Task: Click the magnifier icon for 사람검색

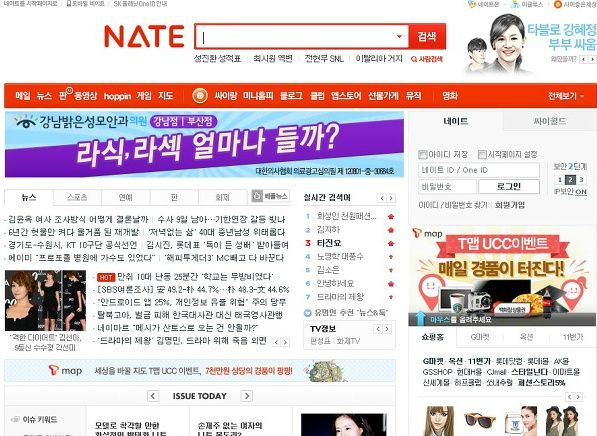Action: click(414, 59)
